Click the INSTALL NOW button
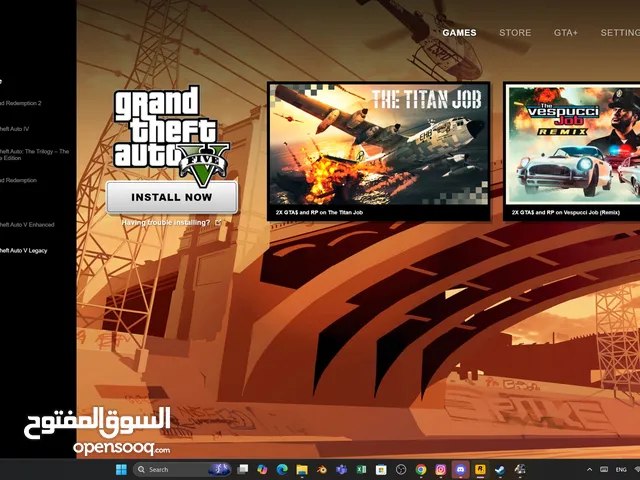 (171, 197)
